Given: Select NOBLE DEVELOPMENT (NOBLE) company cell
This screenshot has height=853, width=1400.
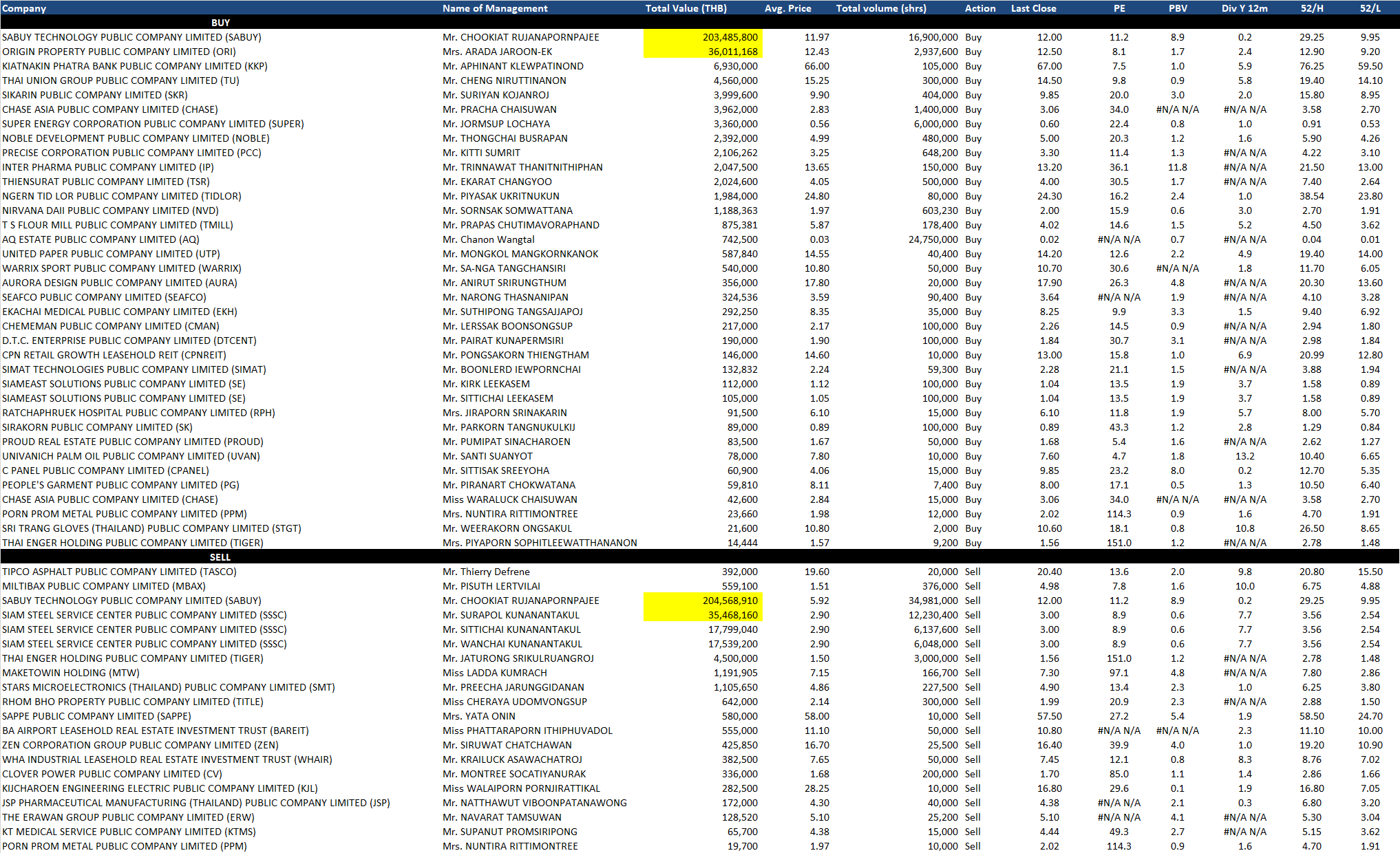Looking at the screenshot, I should 136,138.
